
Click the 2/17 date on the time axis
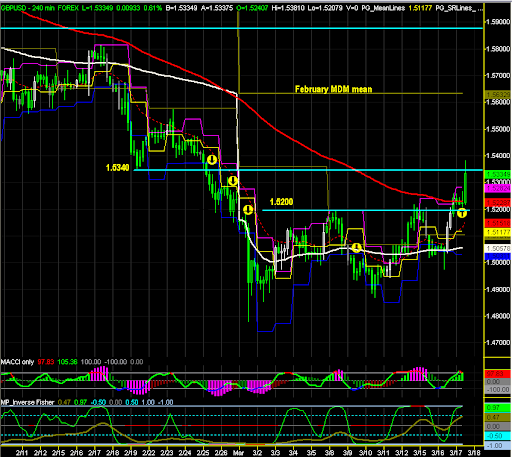(95, 453)
